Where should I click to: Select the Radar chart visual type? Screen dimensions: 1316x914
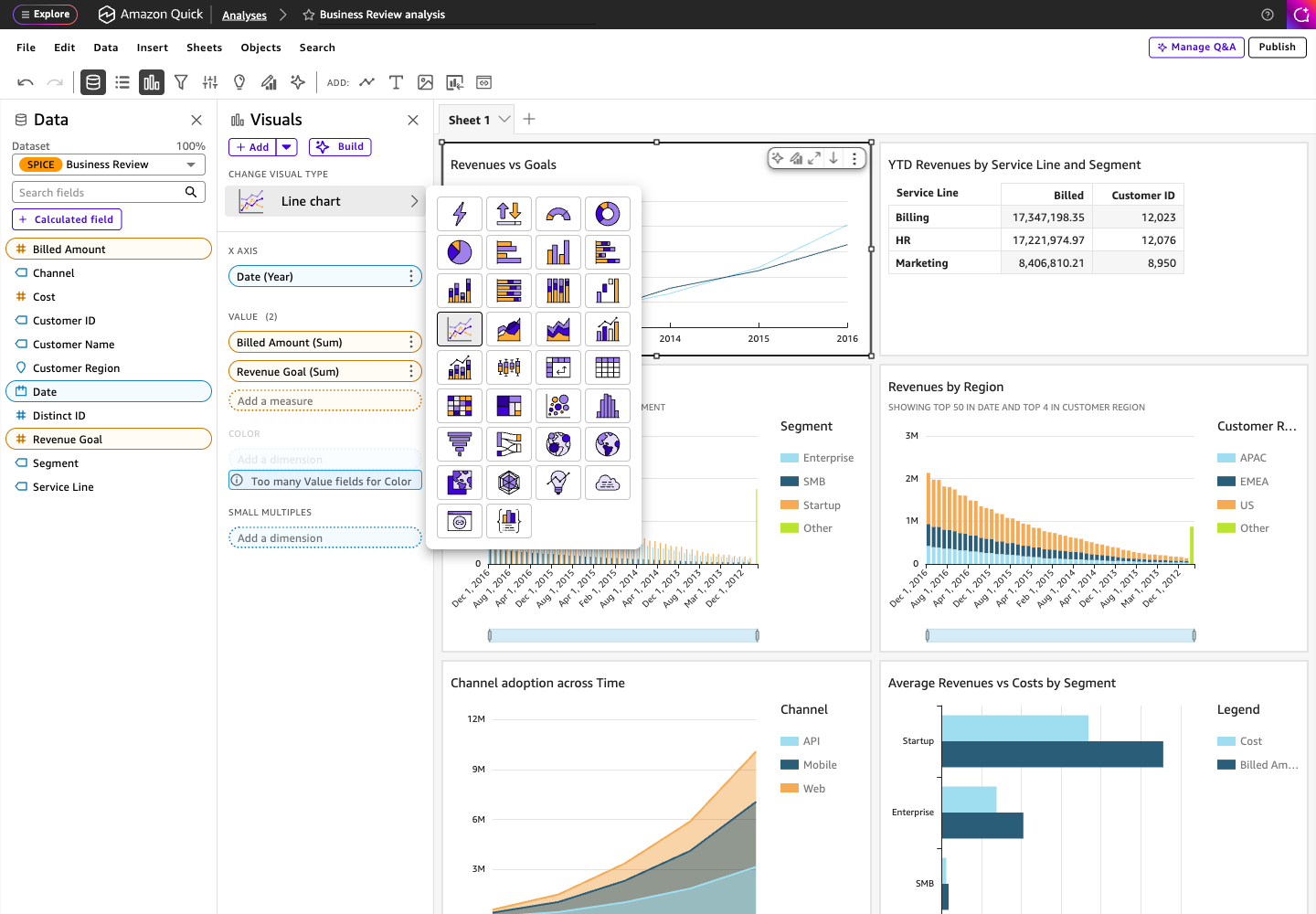click(x=509, y=483)
